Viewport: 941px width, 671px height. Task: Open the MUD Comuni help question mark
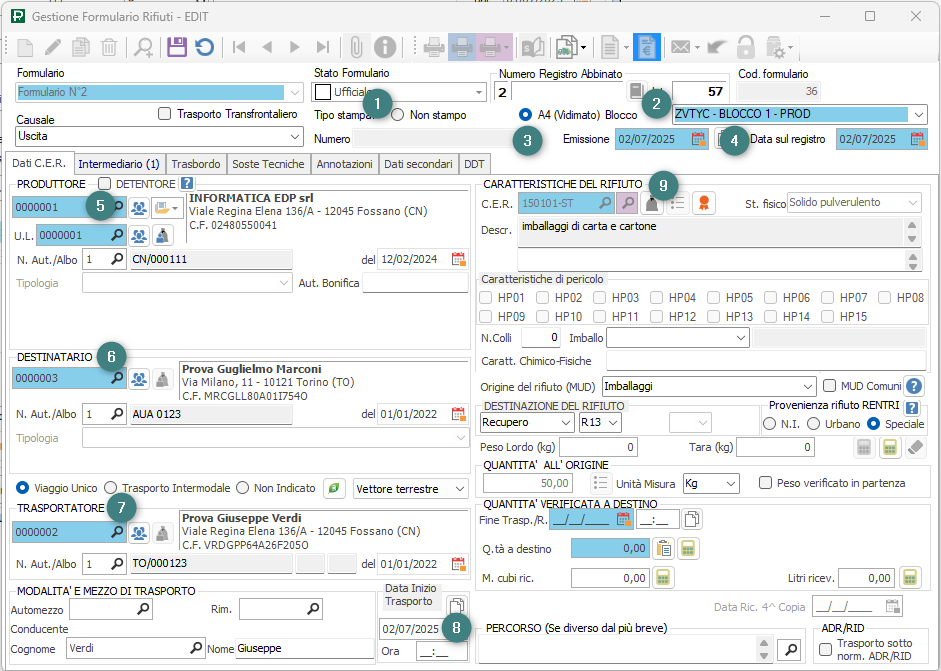(x=913, y=386)
